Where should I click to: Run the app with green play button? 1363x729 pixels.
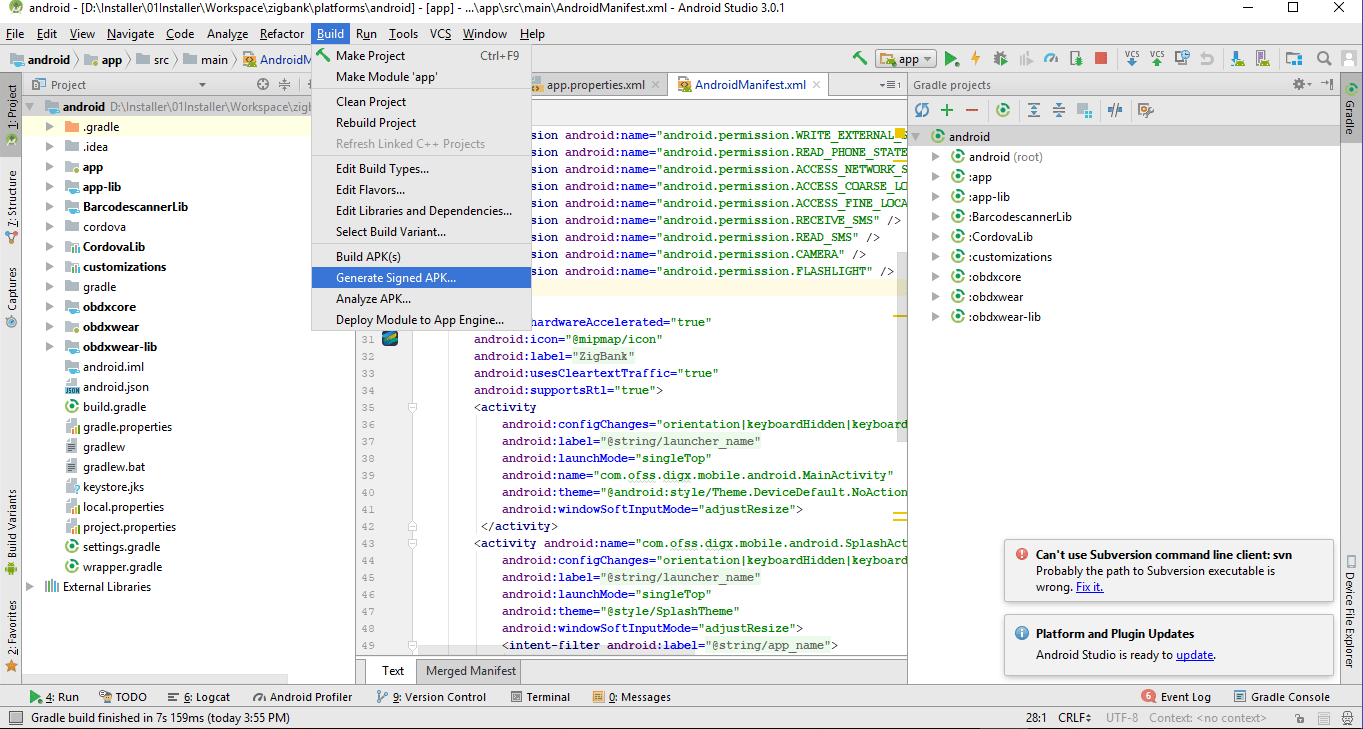(951, 59)
